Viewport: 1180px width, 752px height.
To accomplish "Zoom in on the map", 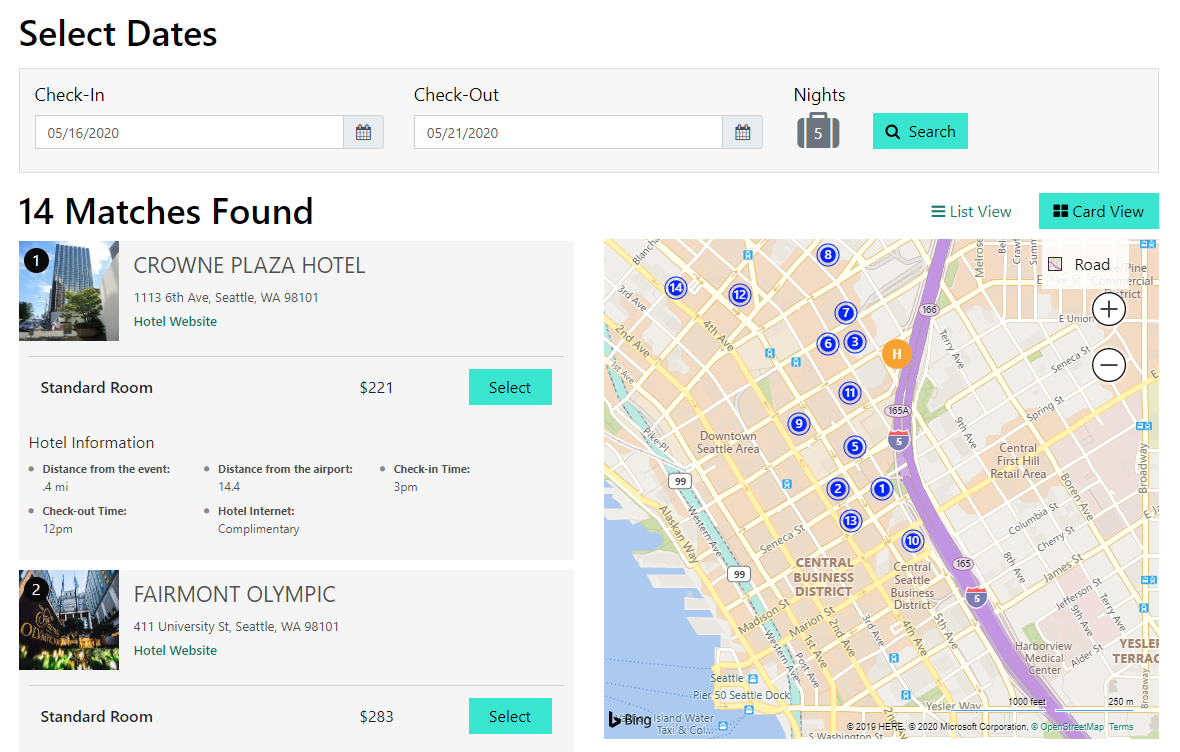I will [x=1109, y=309].
